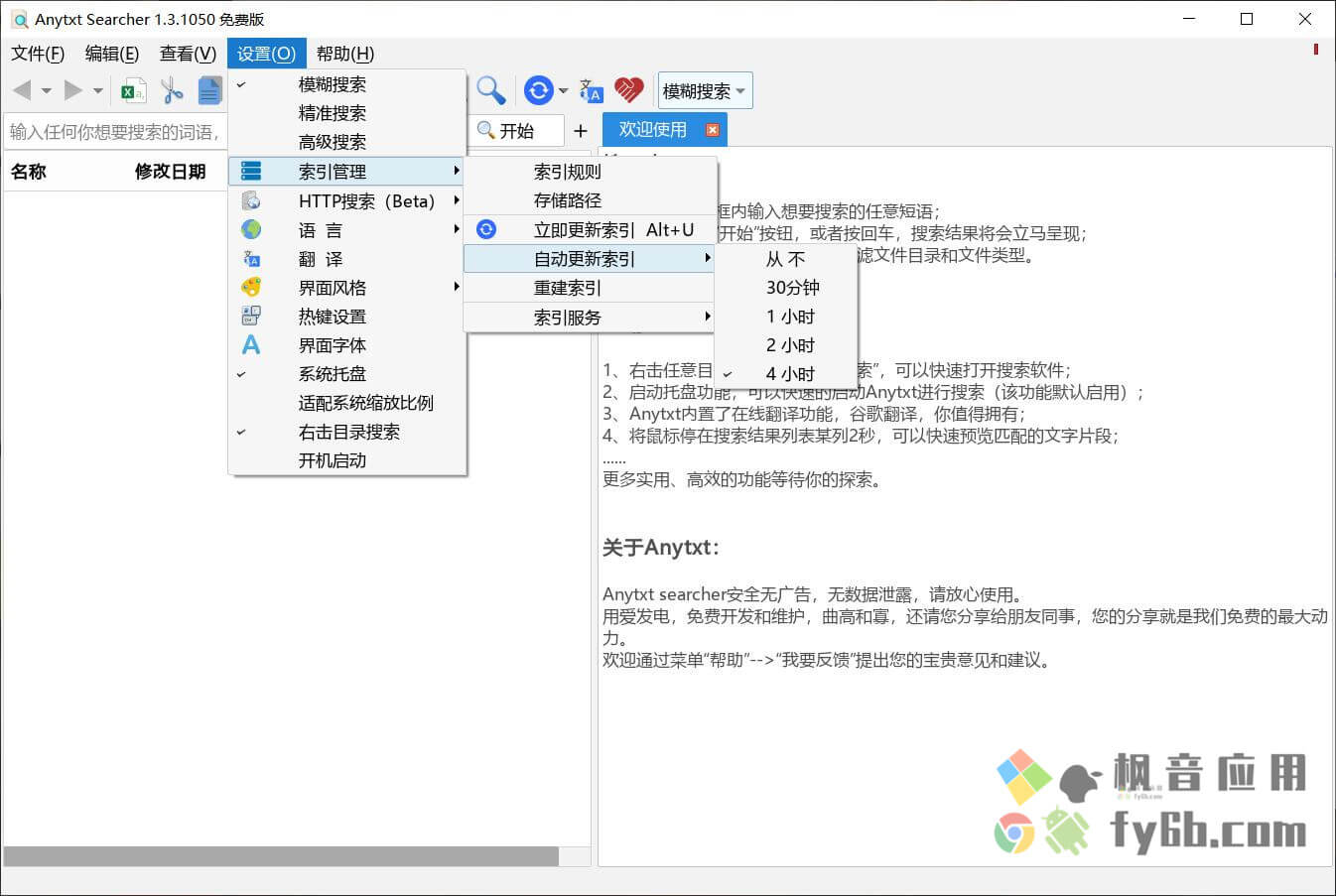
Task: Toggle 右击目录搜索 option
Action: (347, 432)
